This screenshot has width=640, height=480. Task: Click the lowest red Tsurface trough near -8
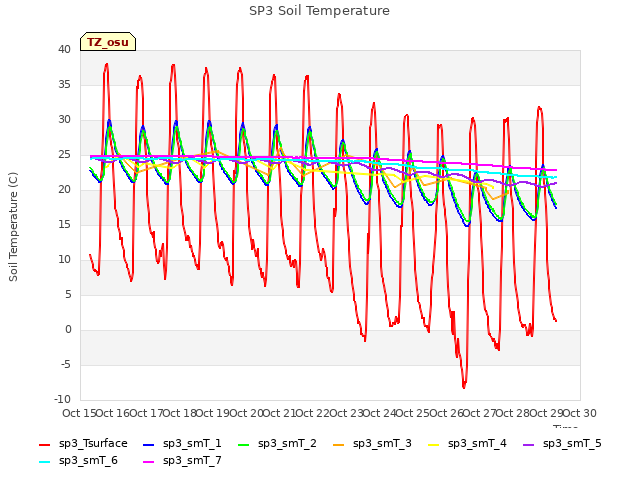point(464,386)
